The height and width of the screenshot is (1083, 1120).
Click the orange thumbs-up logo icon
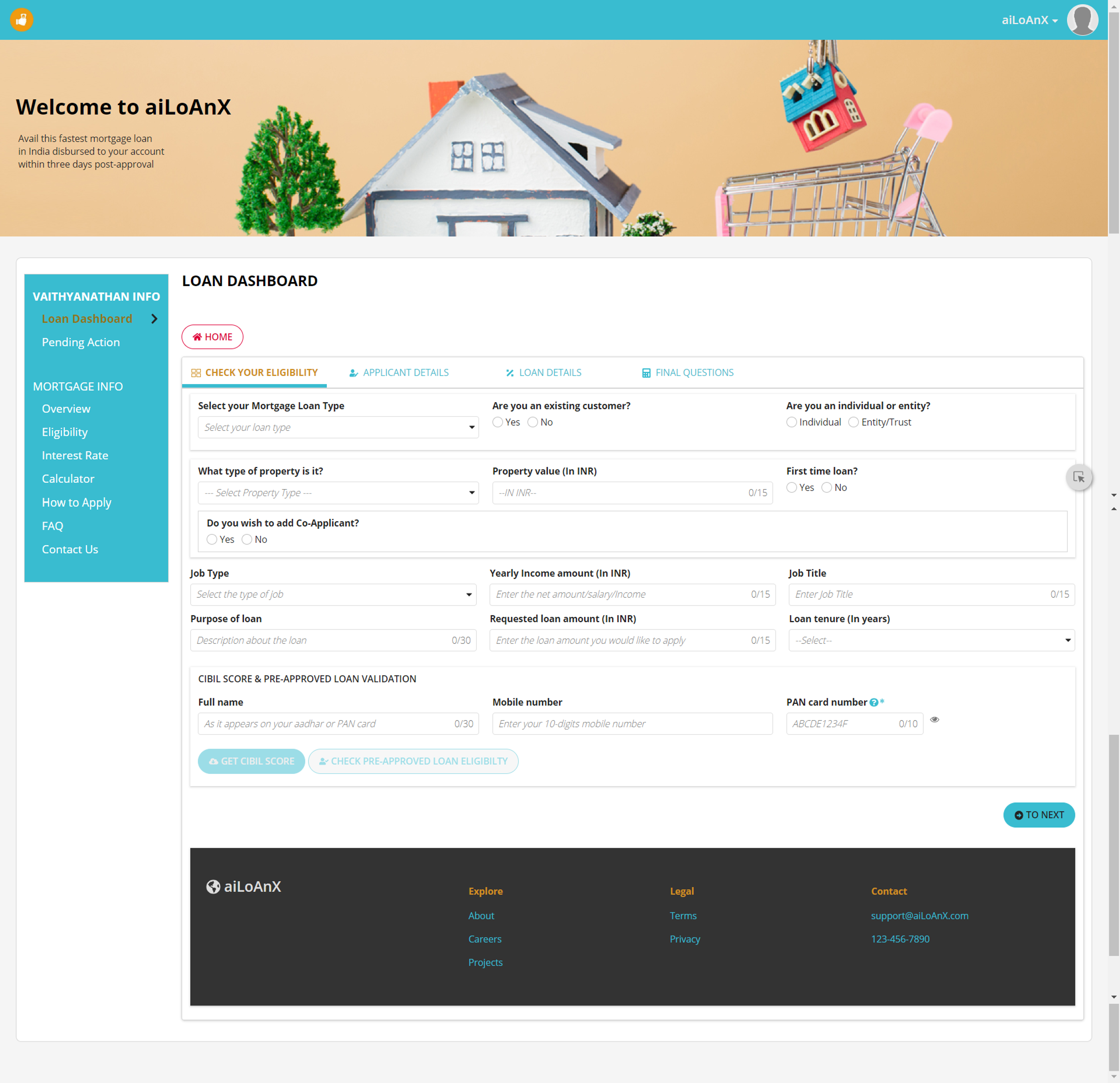click(x=22, y=20)
